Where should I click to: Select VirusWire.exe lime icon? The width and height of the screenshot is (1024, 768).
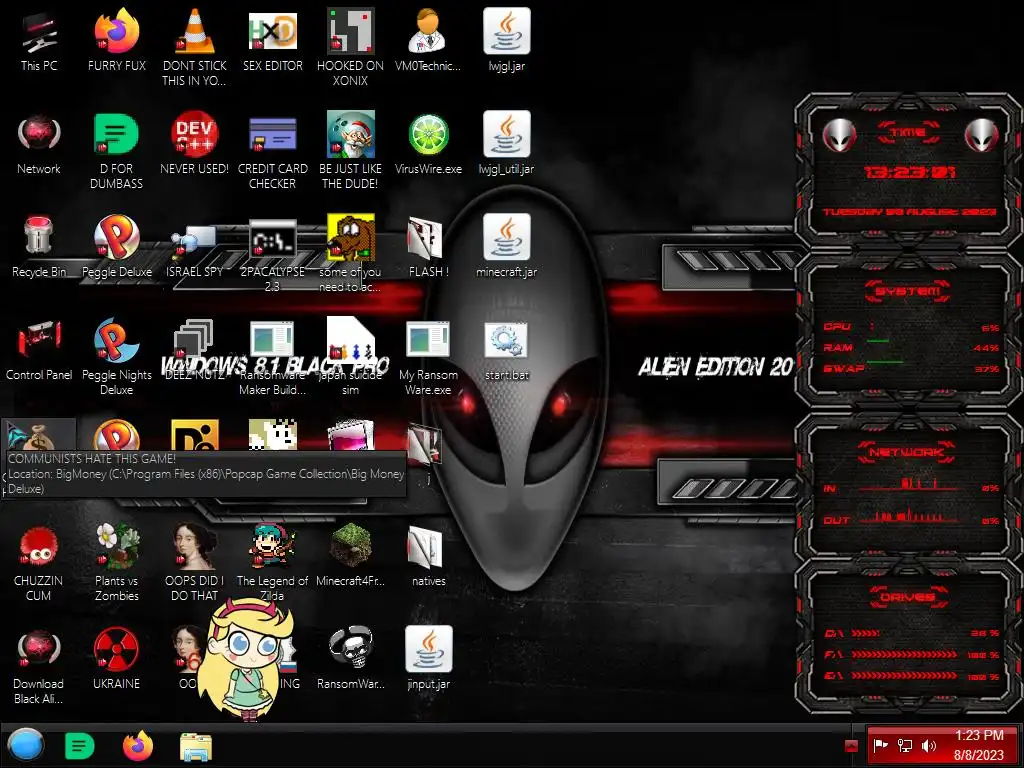click(x=428, y=135)
